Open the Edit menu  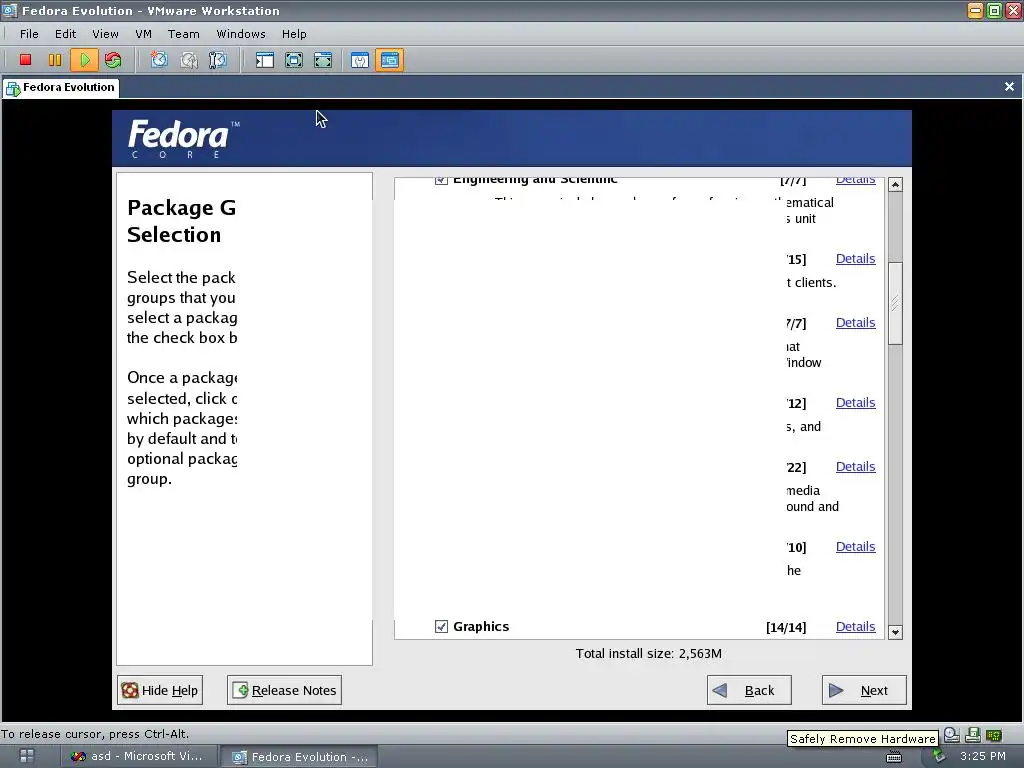(x=65, y=34)
